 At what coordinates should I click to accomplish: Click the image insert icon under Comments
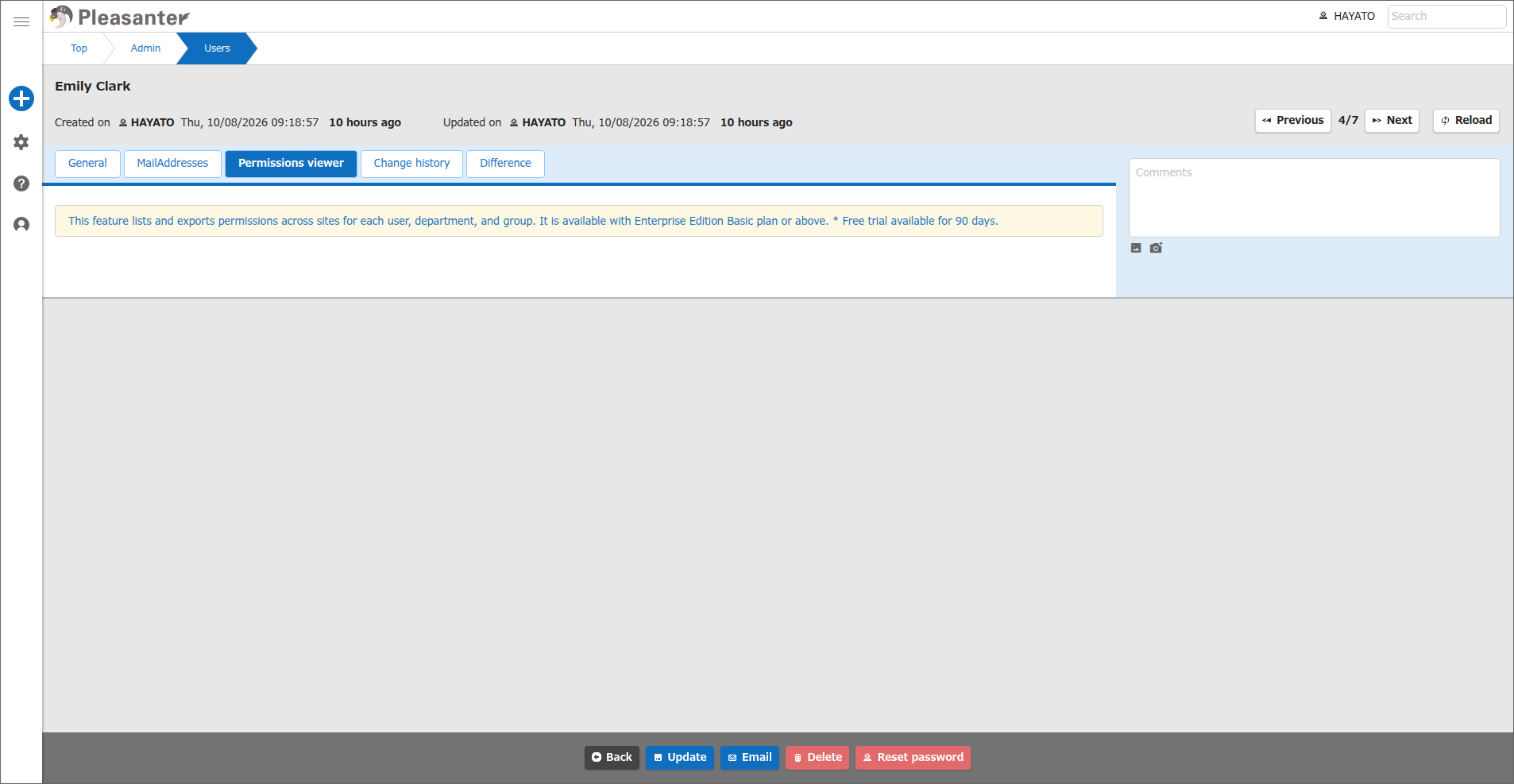coord(1136,248)
